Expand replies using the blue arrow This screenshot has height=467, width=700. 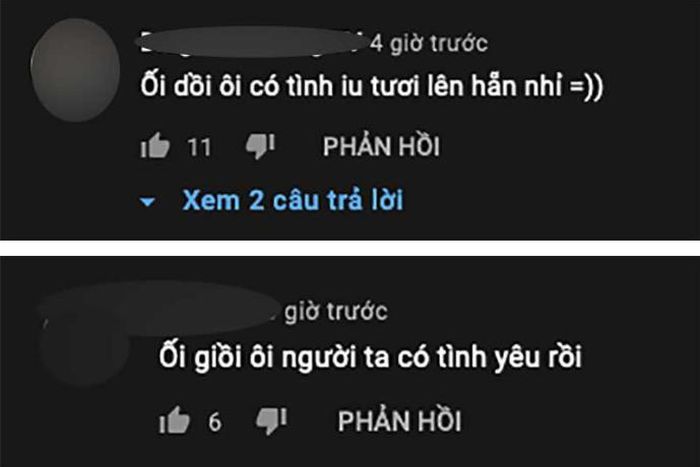[147, 202]
